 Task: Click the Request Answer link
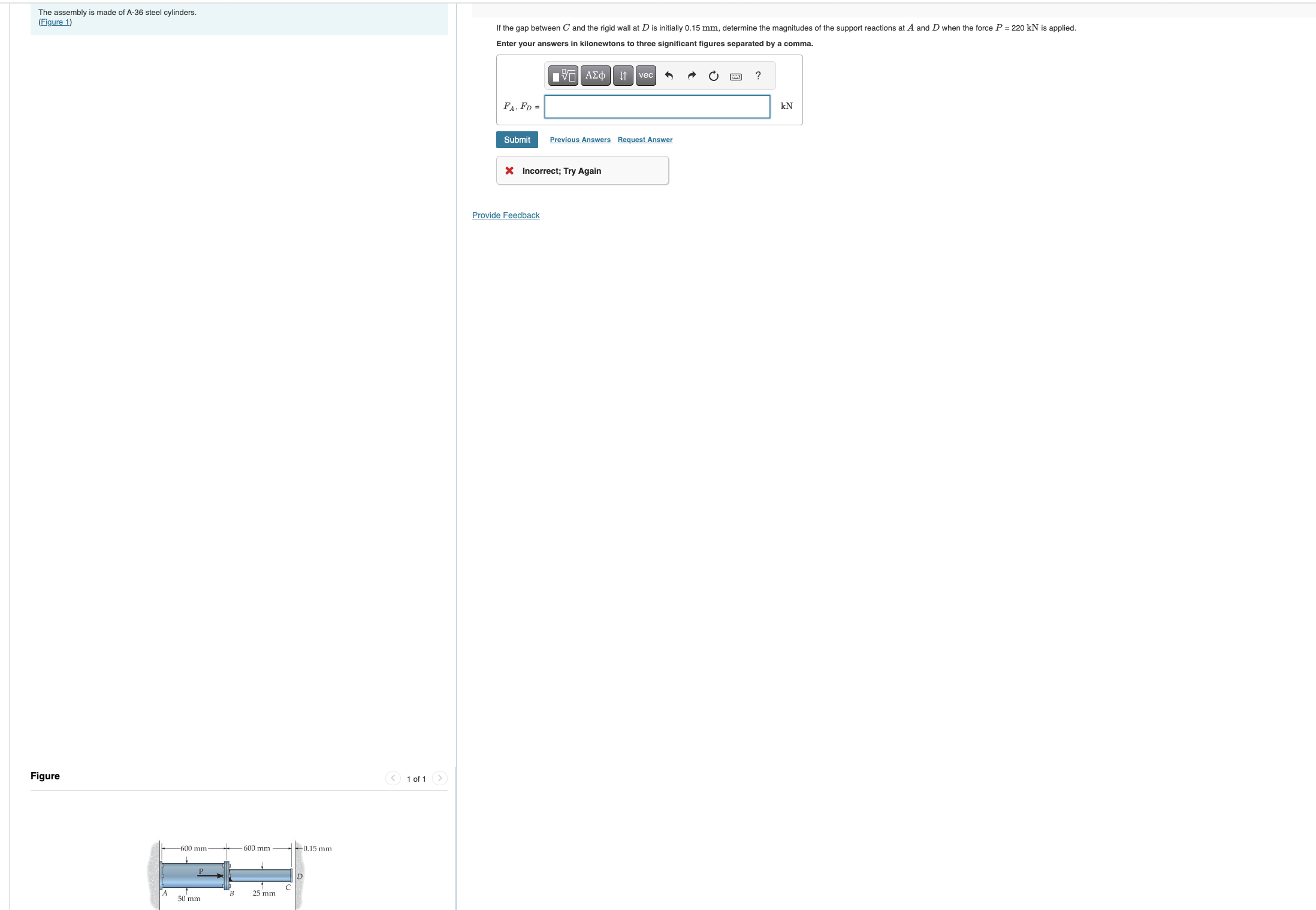[x=645, y=140]
